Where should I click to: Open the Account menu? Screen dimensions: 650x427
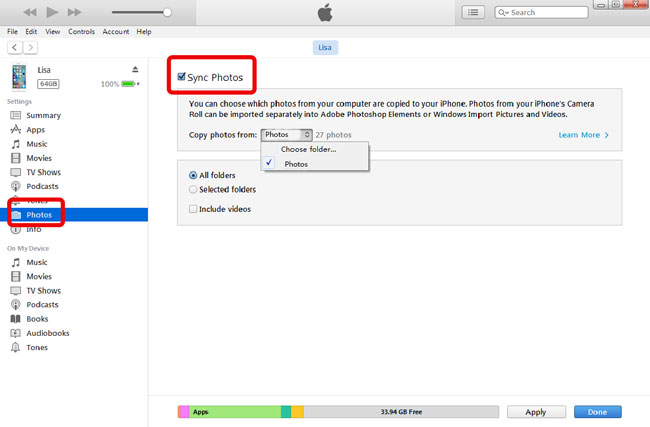coord(116,32)
